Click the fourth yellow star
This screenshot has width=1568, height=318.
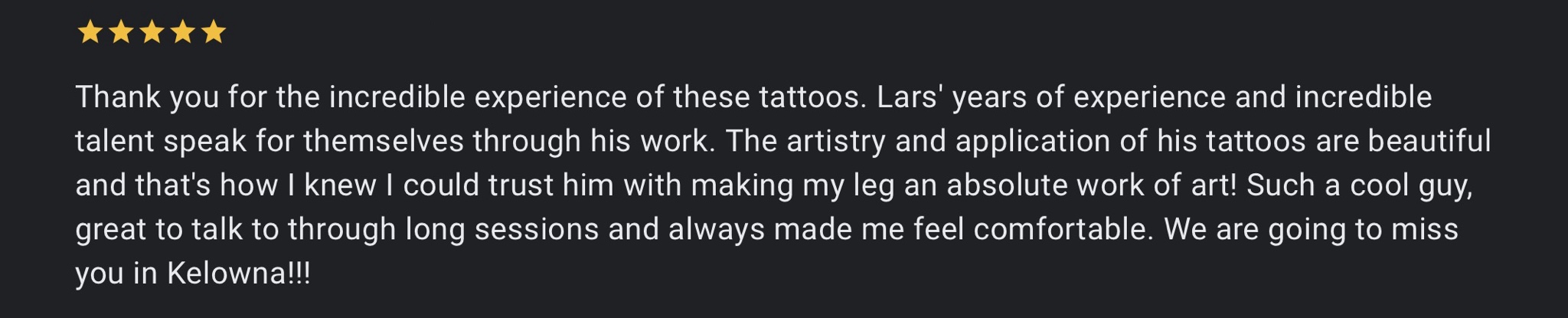[x=182, y=32]
